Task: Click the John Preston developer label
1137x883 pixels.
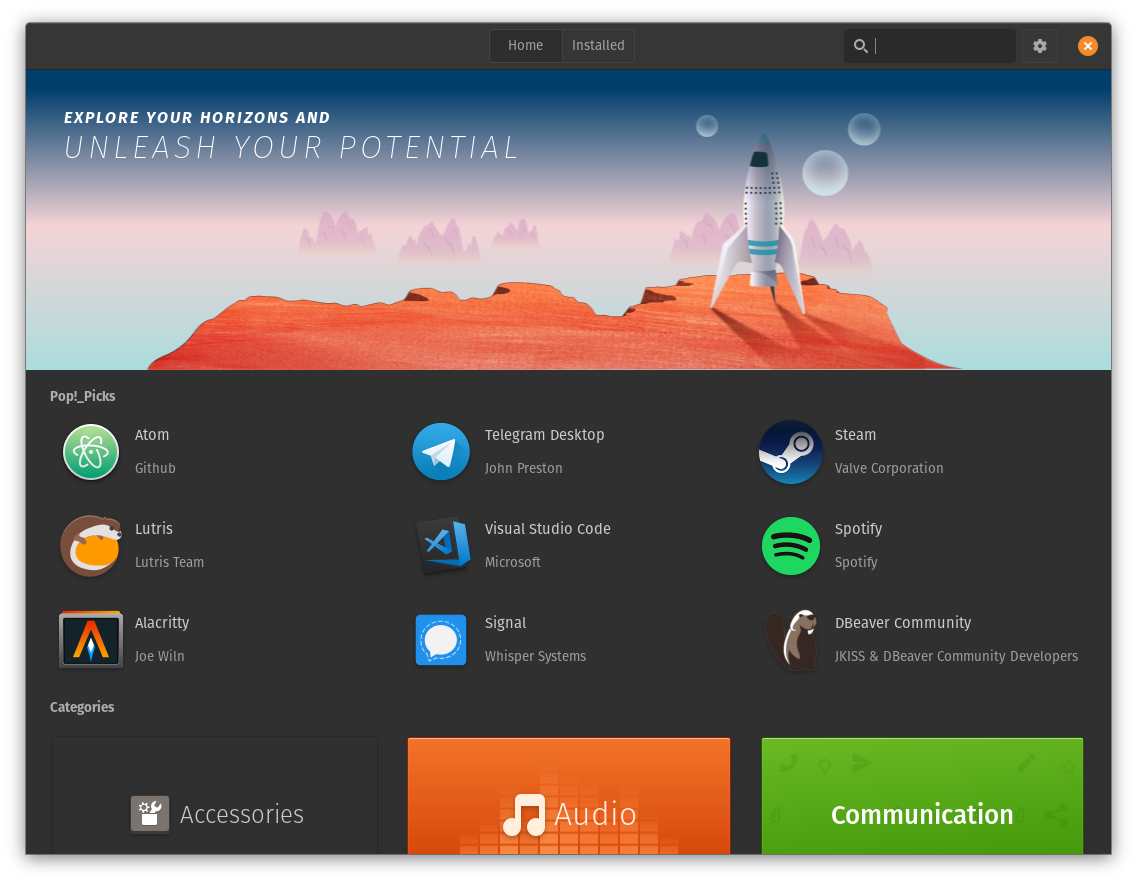Action: coord(524,468)
